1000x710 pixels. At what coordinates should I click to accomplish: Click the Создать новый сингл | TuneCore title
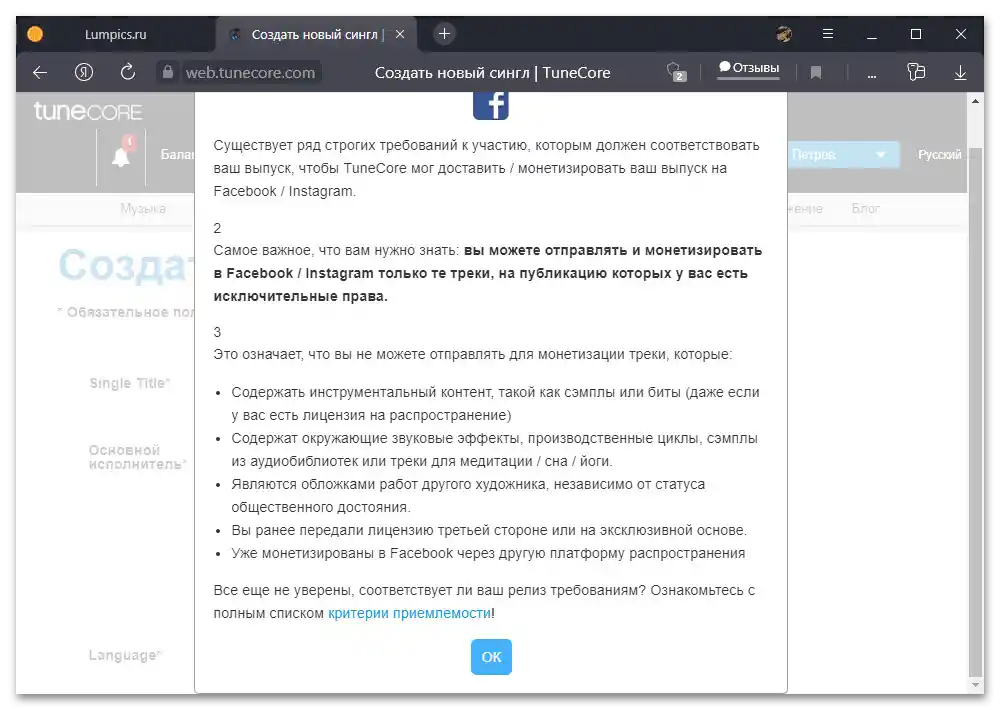point(492,73)
